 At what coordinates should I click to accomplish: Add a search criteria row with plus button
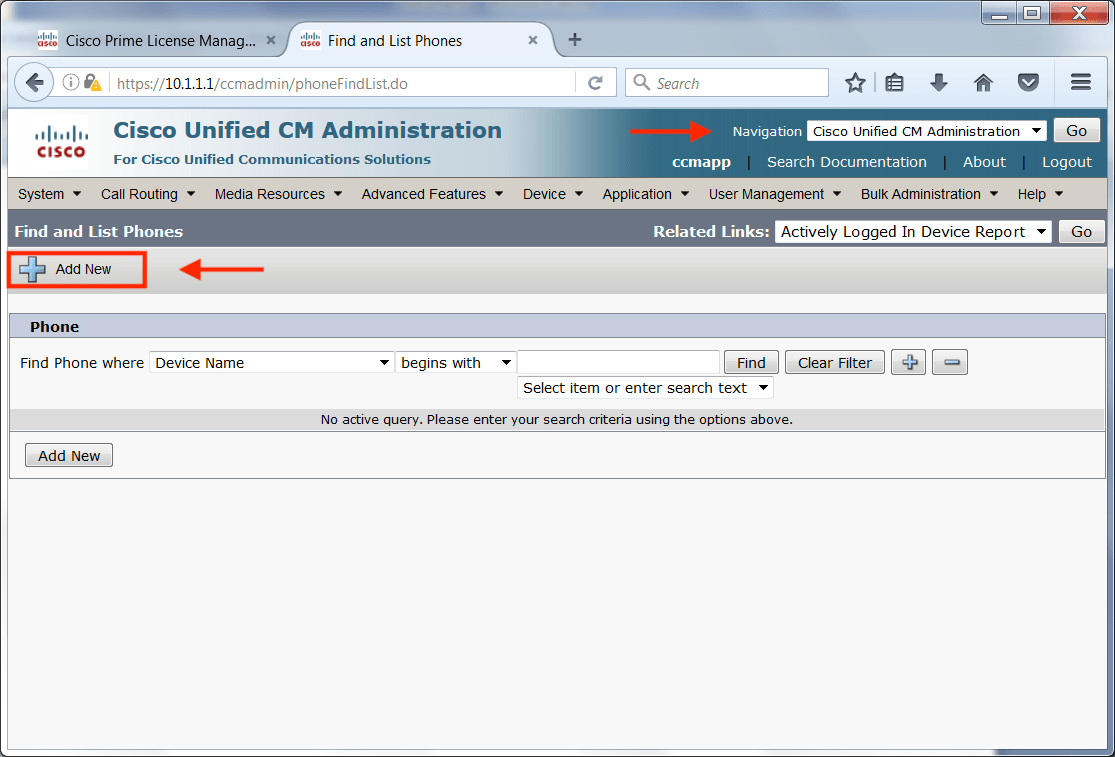tap(909, 363)
